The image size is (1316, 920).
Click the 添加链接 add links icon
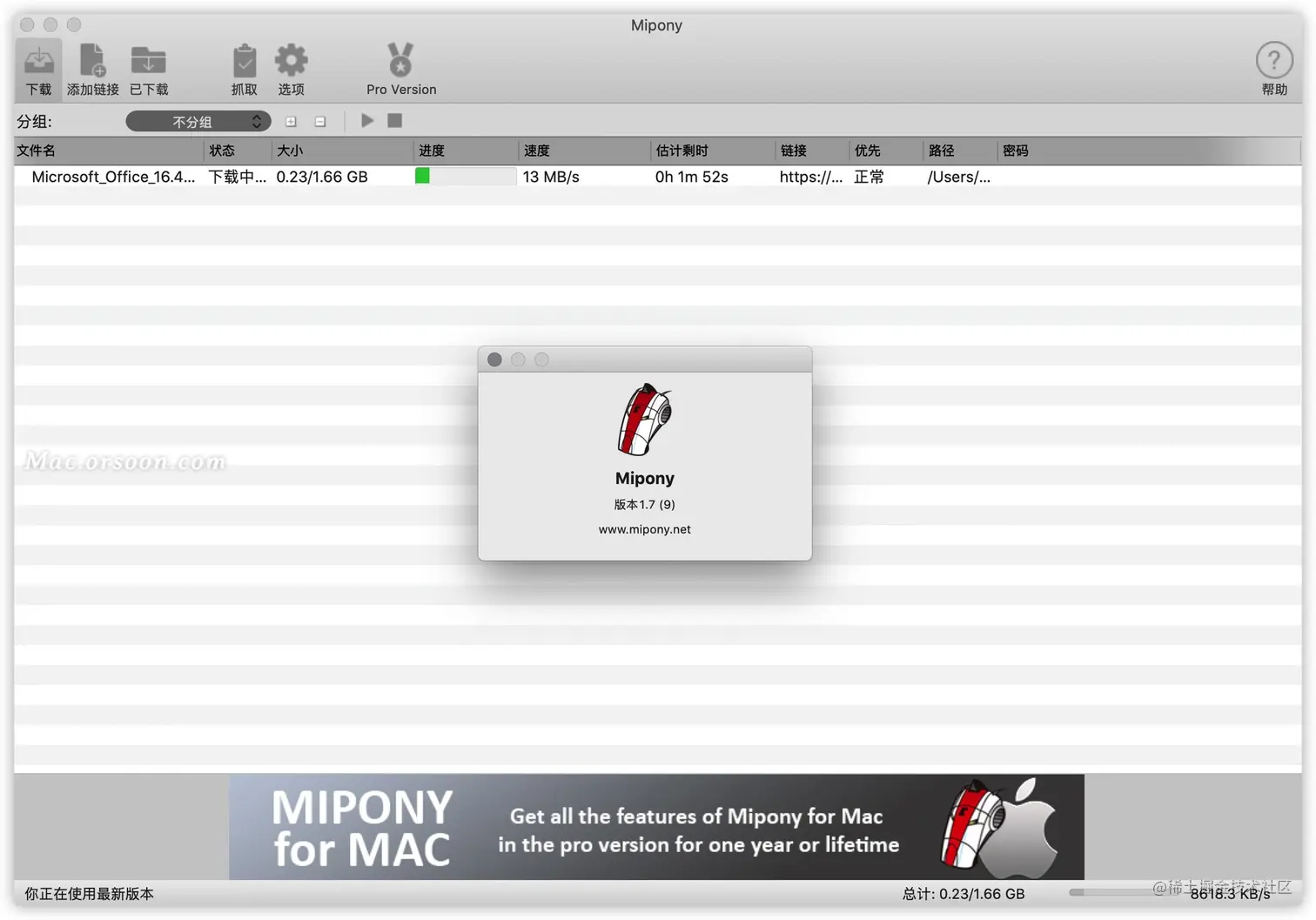(92, 69)
